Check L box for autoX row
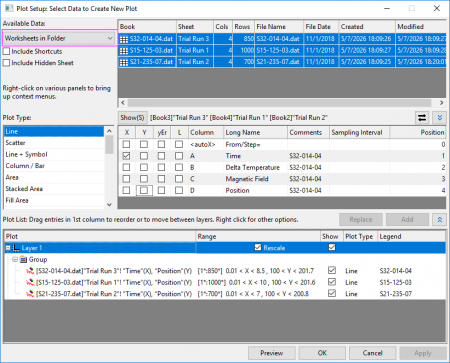 click(x=179, y=144)
